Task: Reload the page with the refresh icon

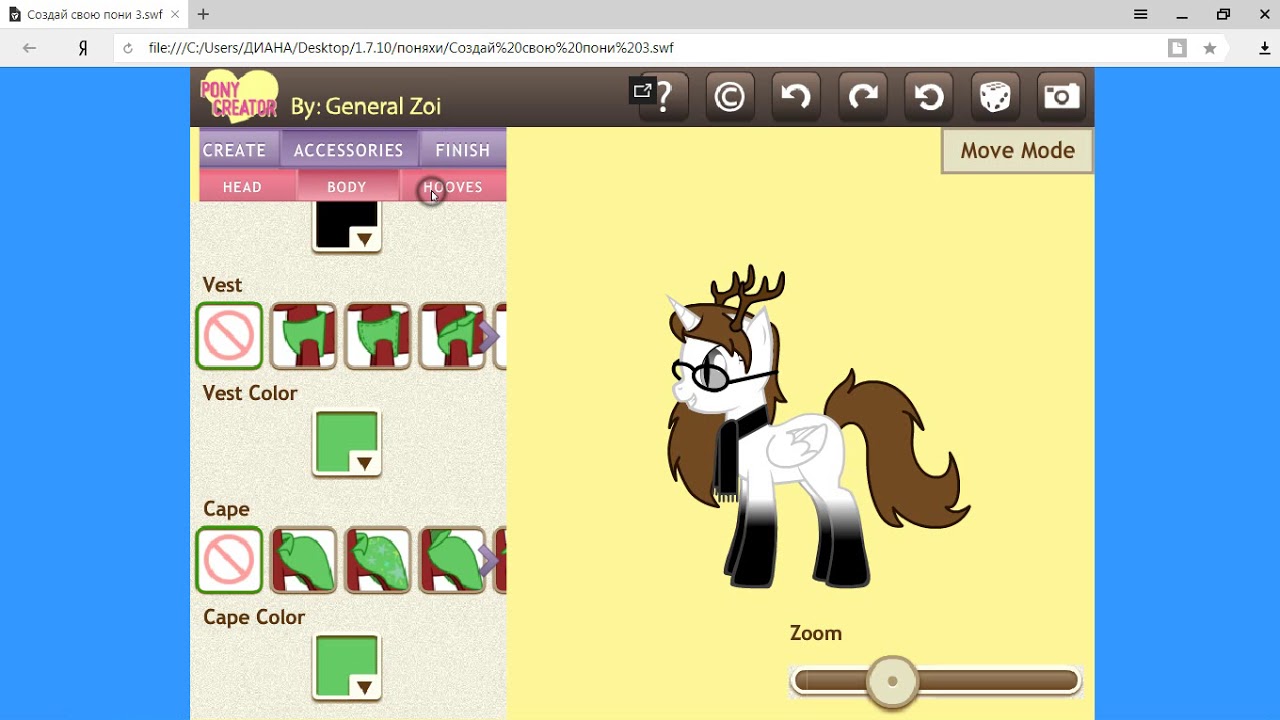Action: click(x=127, y=48)
